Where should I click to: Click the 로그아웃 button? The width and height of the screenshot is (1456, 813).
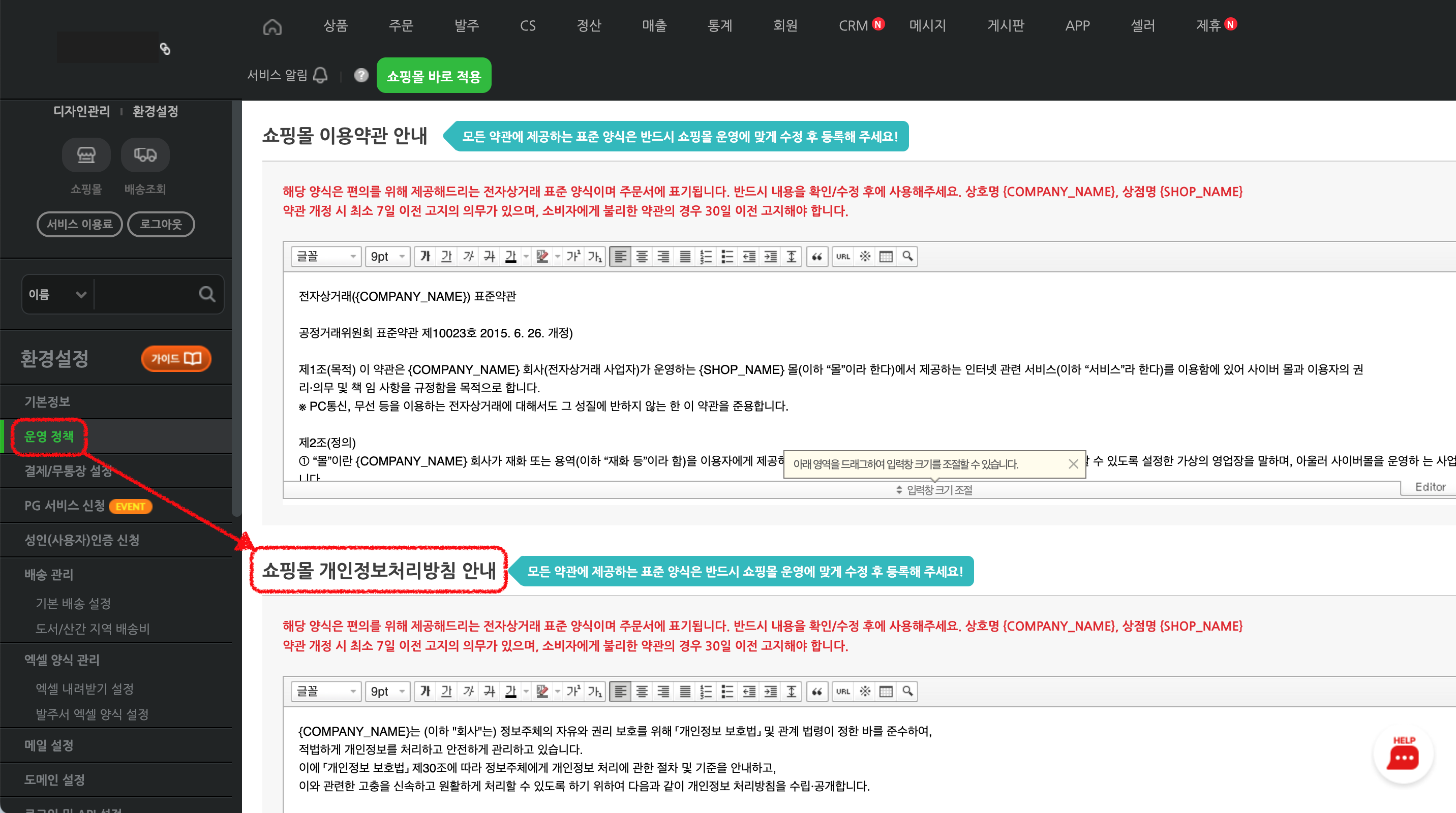[x=161, y=224]
